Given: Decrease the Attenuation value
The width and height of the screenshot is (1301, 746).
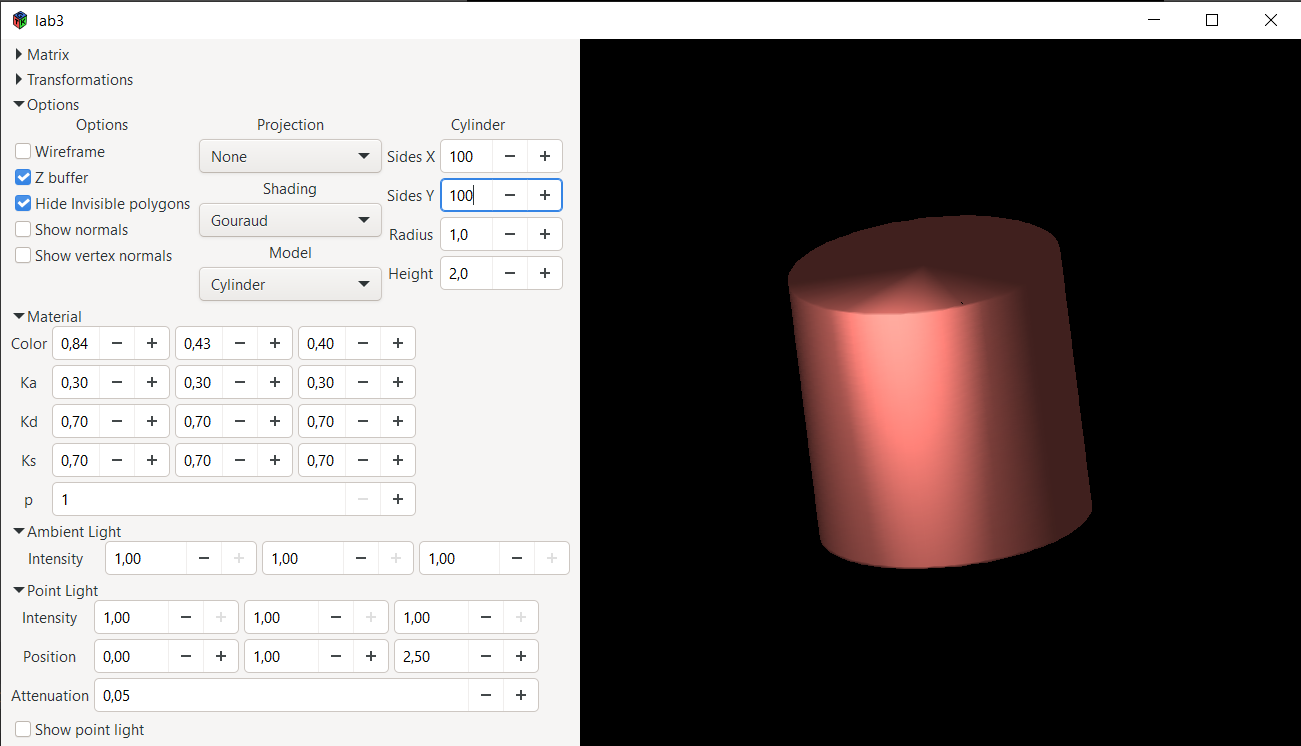Looking at the screenshot, I should click(x=486, y=695).
